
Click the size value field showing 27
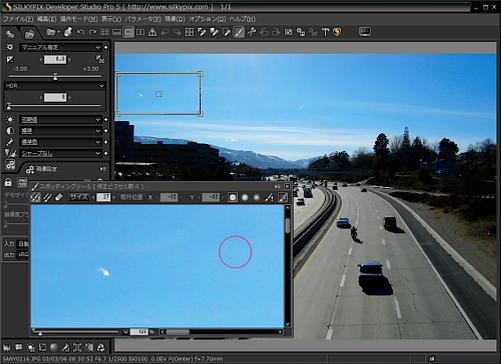click(x=103, y=197)
